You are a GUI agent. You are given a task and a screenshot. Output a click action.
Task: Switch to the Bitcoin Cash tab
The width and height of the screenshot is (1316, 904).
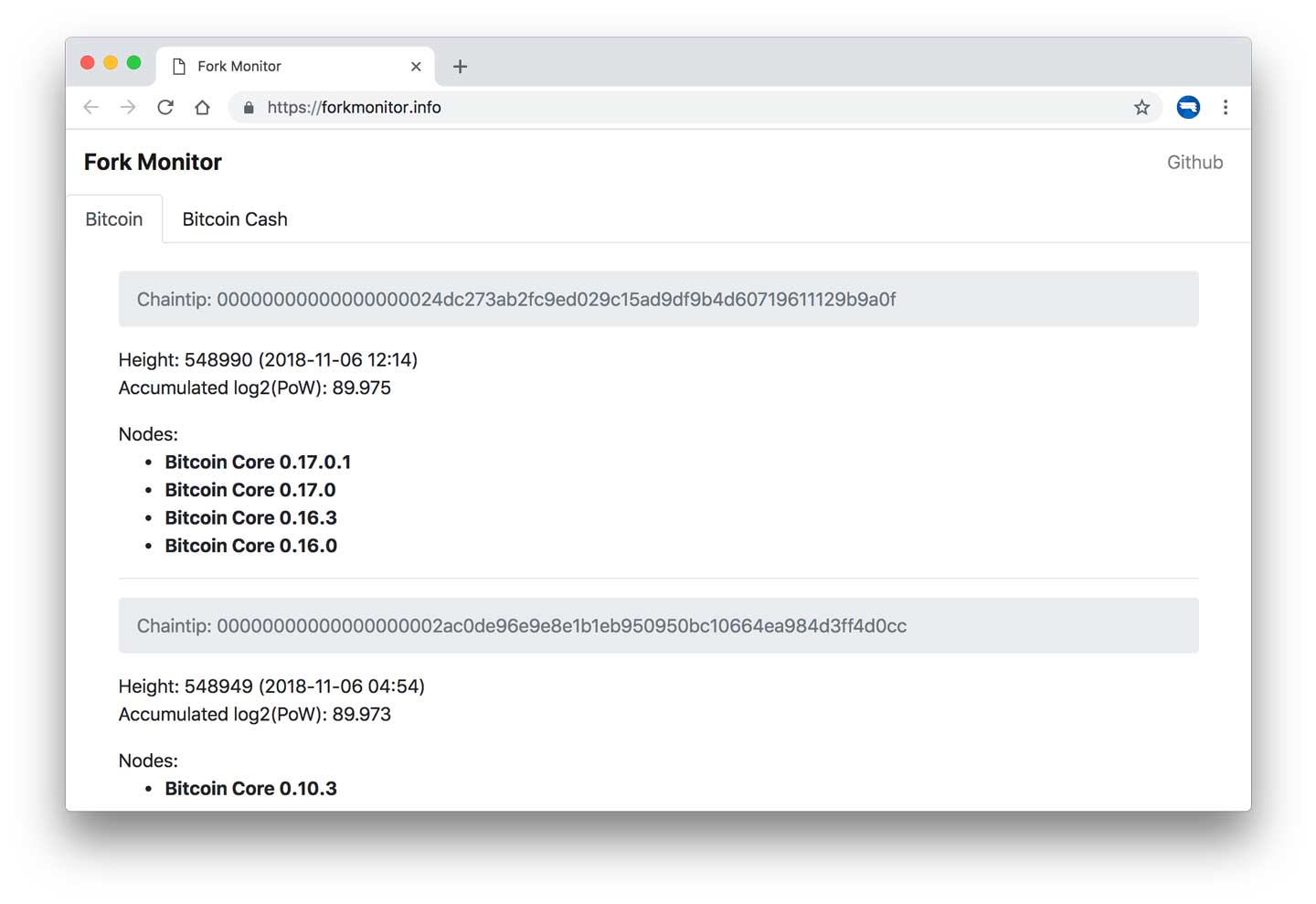coord(235,219)
